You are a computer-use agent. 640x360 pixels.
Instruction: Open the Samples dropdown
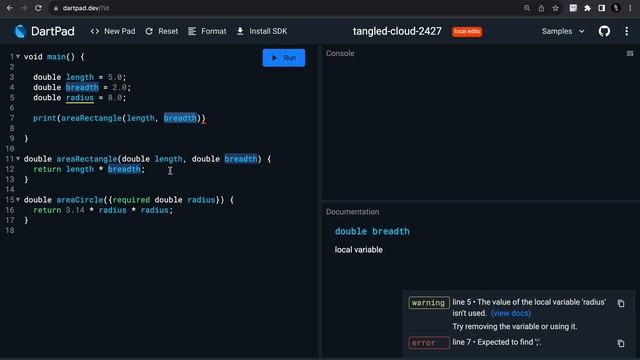point(563,31)
